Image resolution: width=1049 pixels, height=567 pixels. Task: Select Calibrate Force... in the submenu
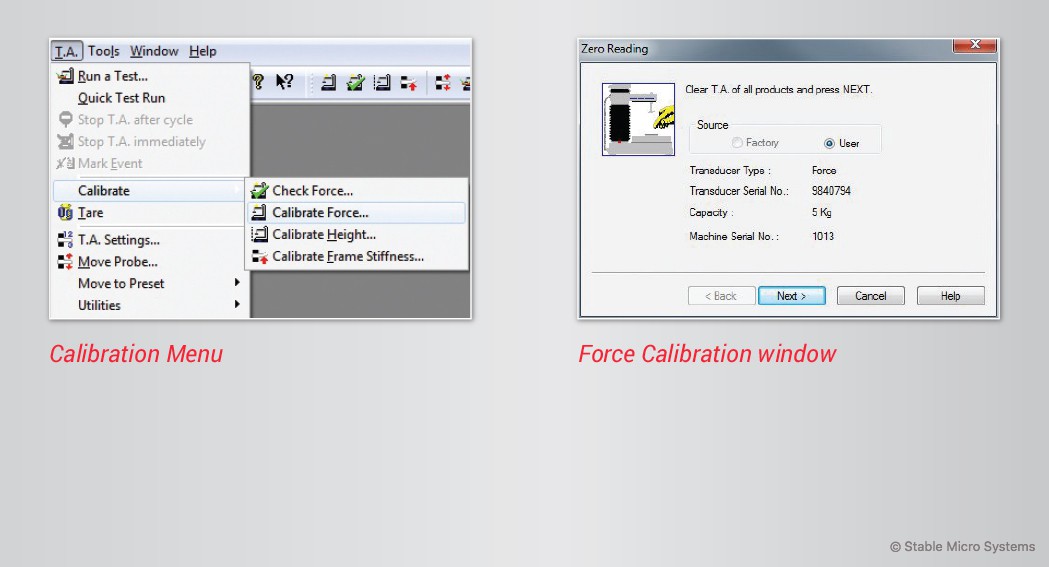[x=357, y=213]
